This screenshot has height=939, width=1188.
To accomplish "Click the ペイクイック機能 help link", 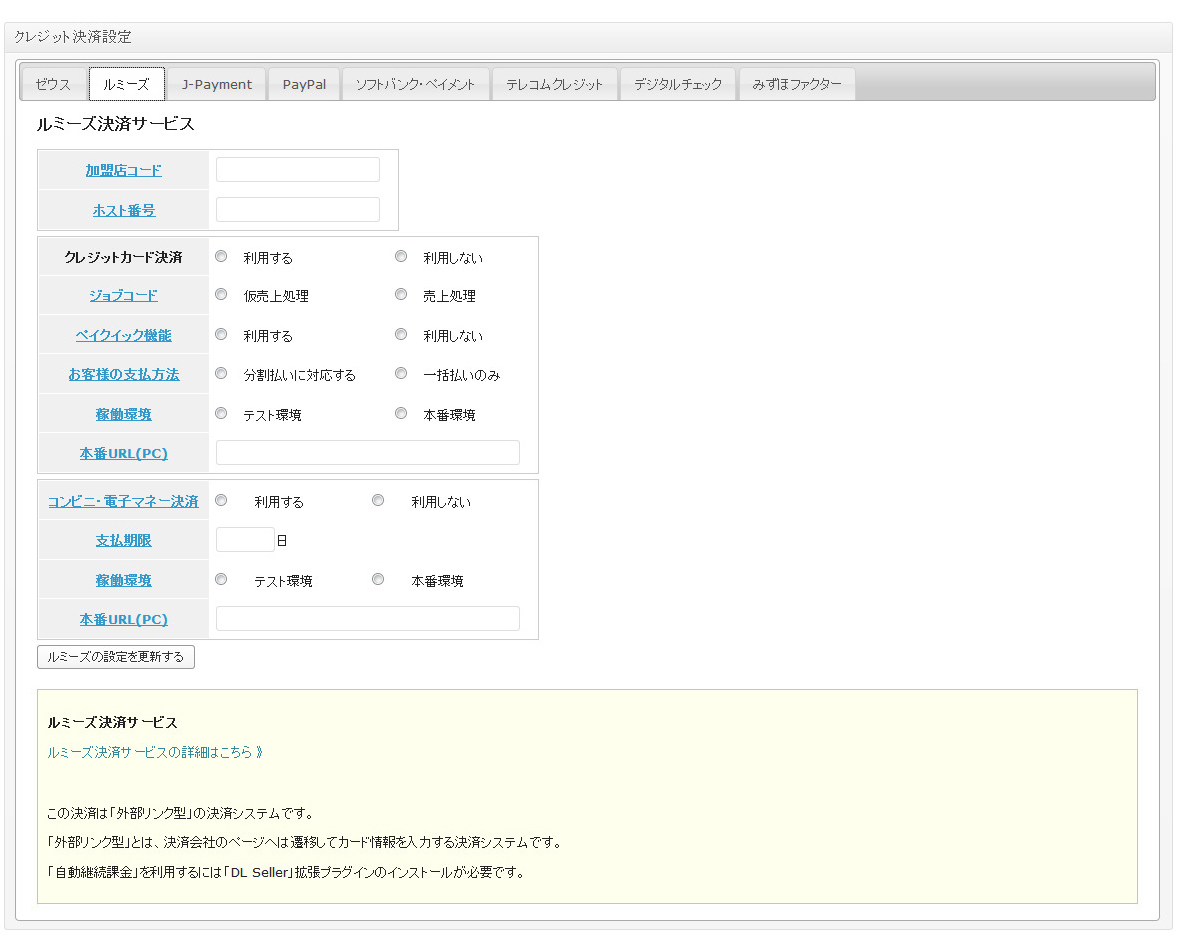I will pyautogui.click(x=123, y=335).
